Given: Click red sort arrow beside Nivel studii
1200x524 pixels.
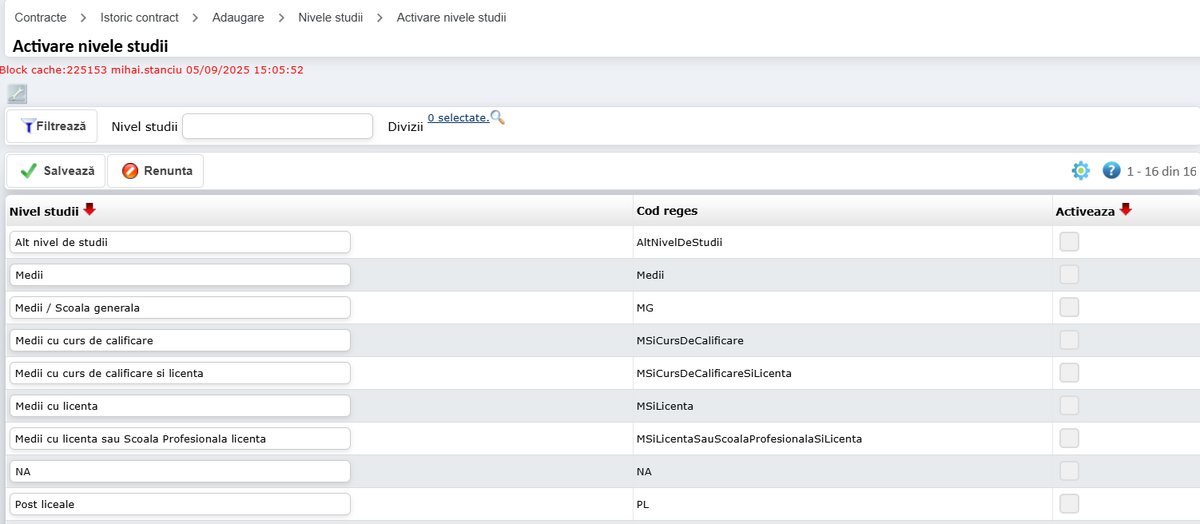Looking at the screenshot, I should [x=90, y=210].
